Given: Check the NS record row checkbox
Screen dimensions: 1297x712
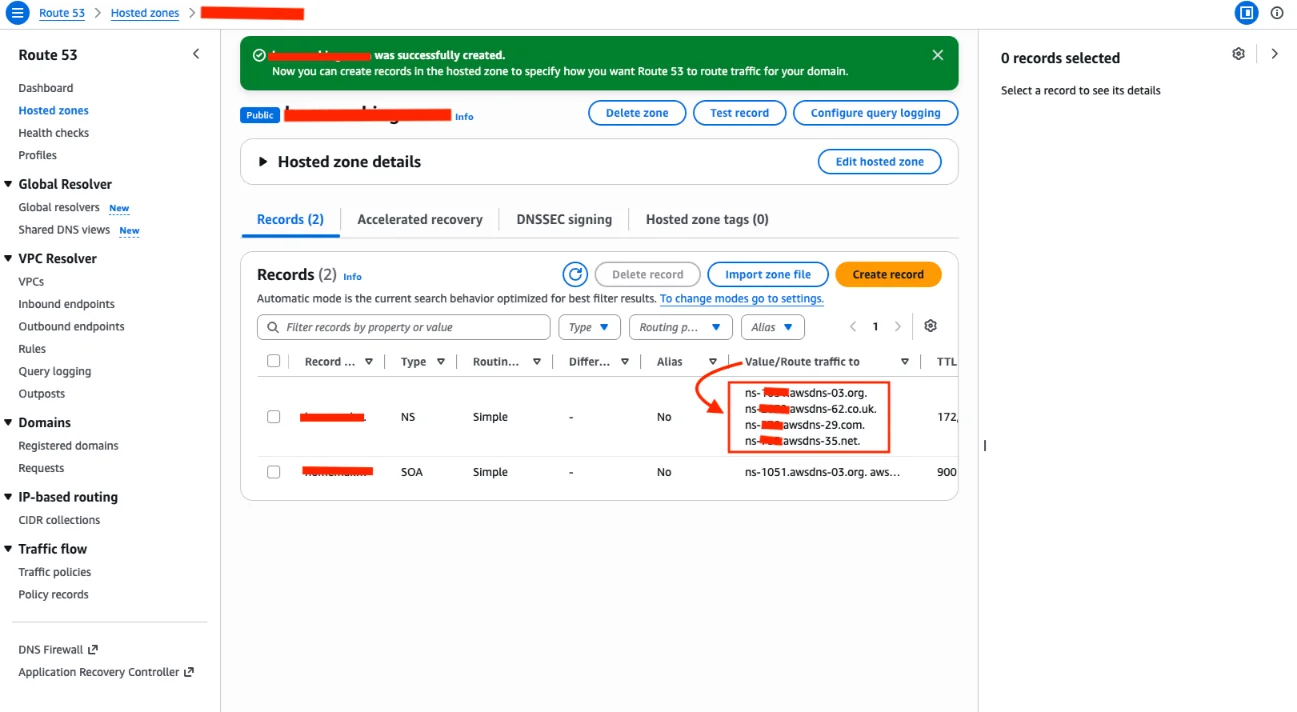Looking at the screenshot, I should (273, 417).
